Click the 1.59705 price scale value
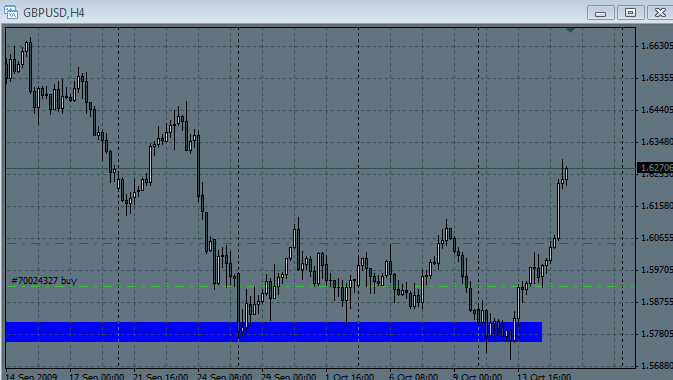This screenshot has width=673, height=380. 656,270
